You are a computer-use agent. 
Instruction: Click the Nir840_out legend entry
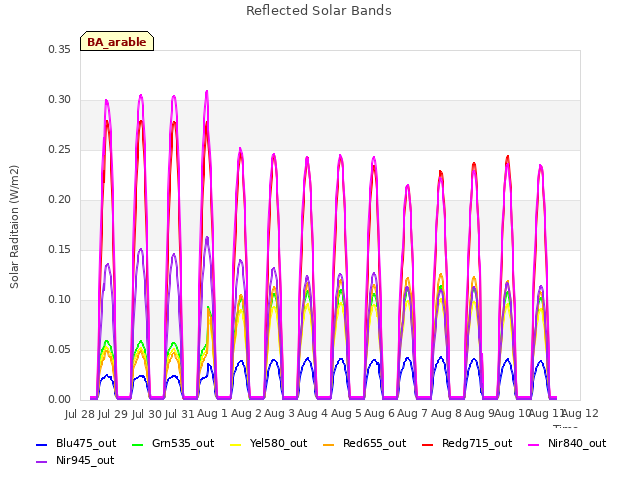point(567,443)
